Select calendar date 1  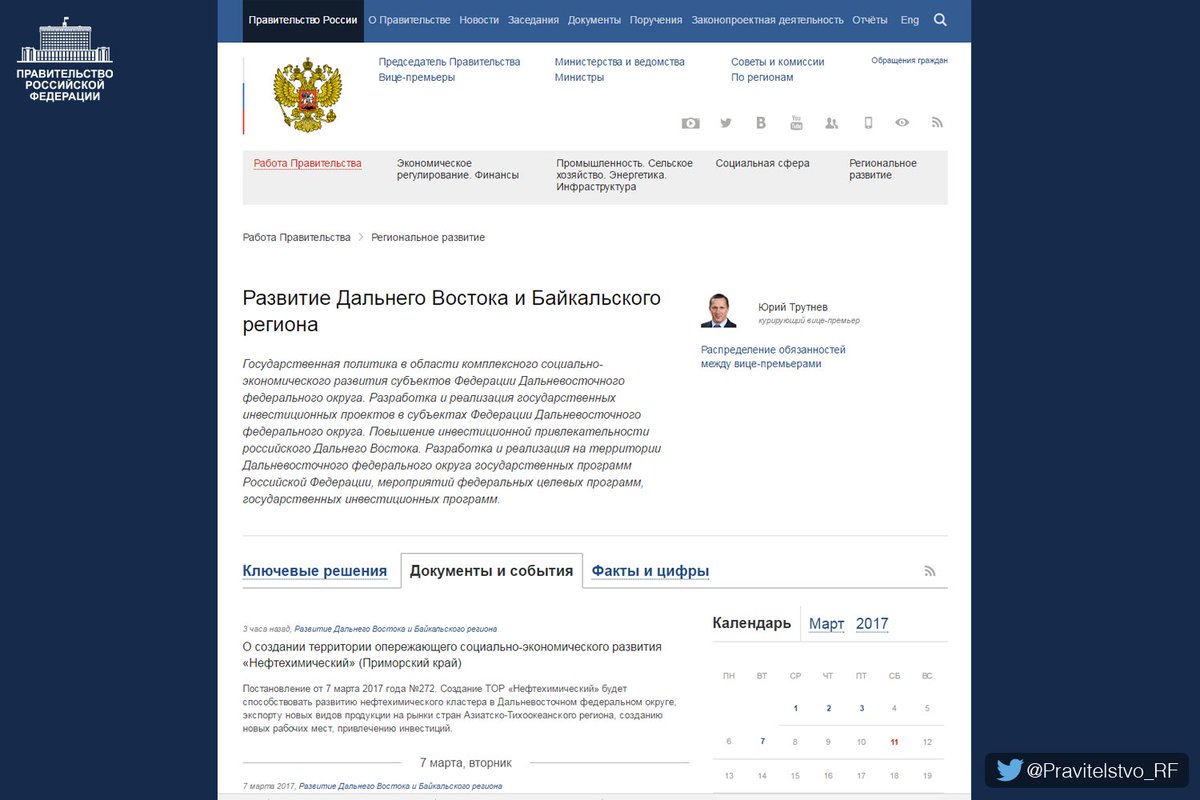pos(795,708)
